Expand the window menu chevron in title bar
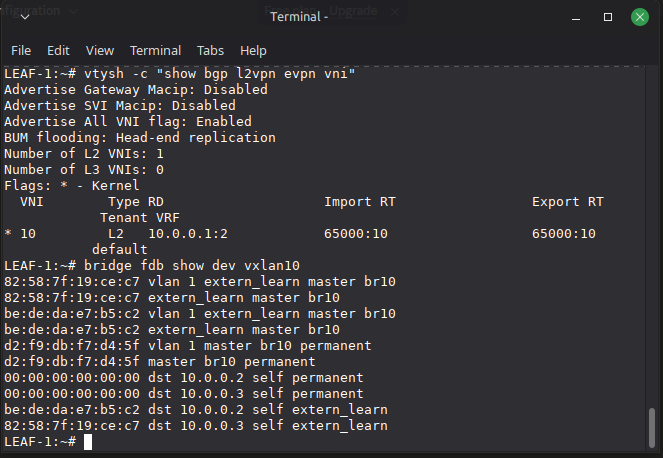Viewport: 663px width, 458px height. [25, 17]
